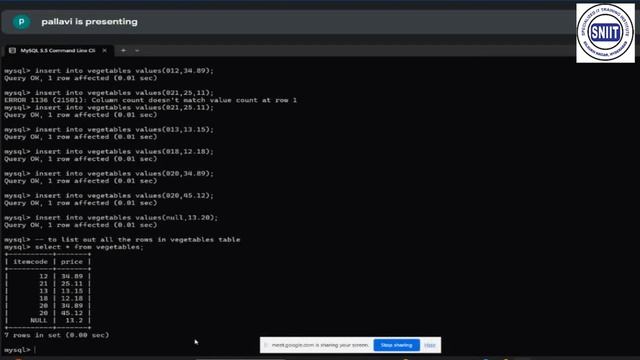
Task: Close the MySQL Command Line tab
Action: click(x=104, y=51)
